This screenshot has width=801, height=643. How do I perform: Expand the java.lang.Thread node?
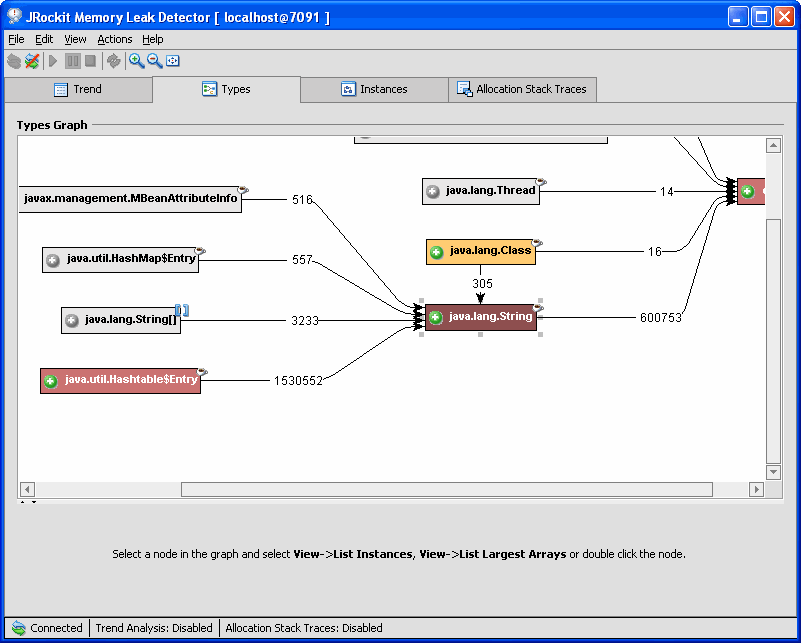(x=433, y=192)
